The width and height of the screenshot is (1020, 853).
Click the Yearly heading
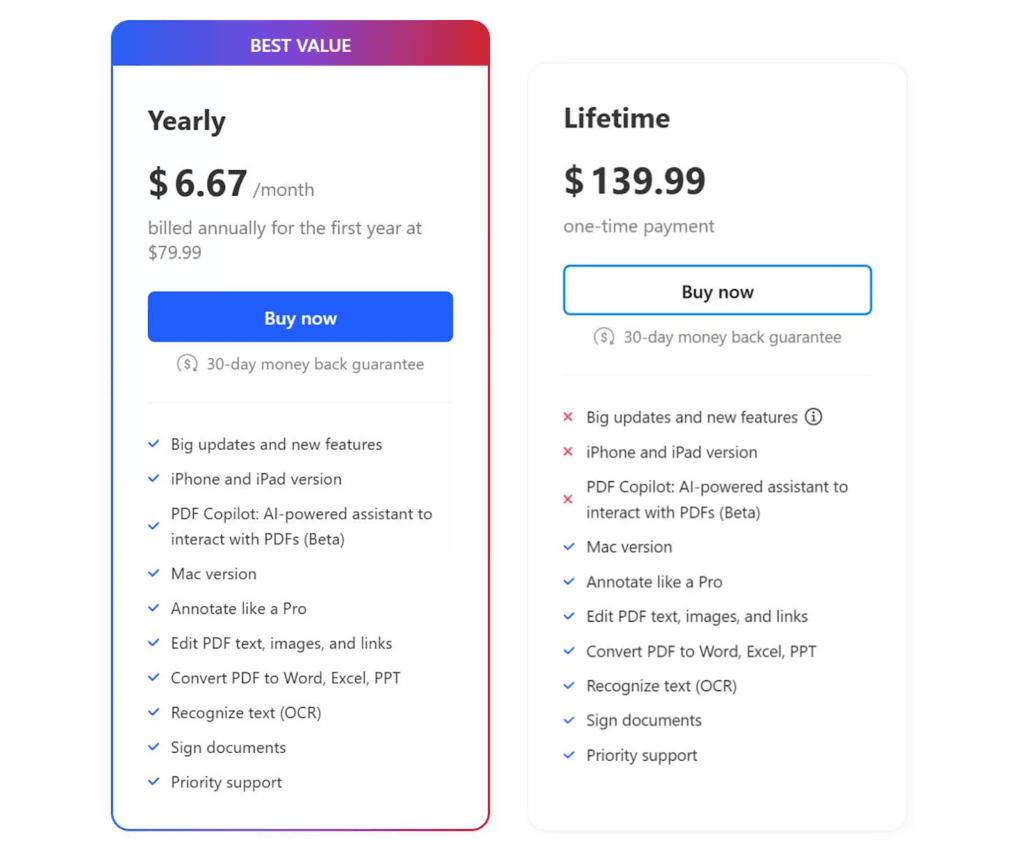(x=186, y=120)
